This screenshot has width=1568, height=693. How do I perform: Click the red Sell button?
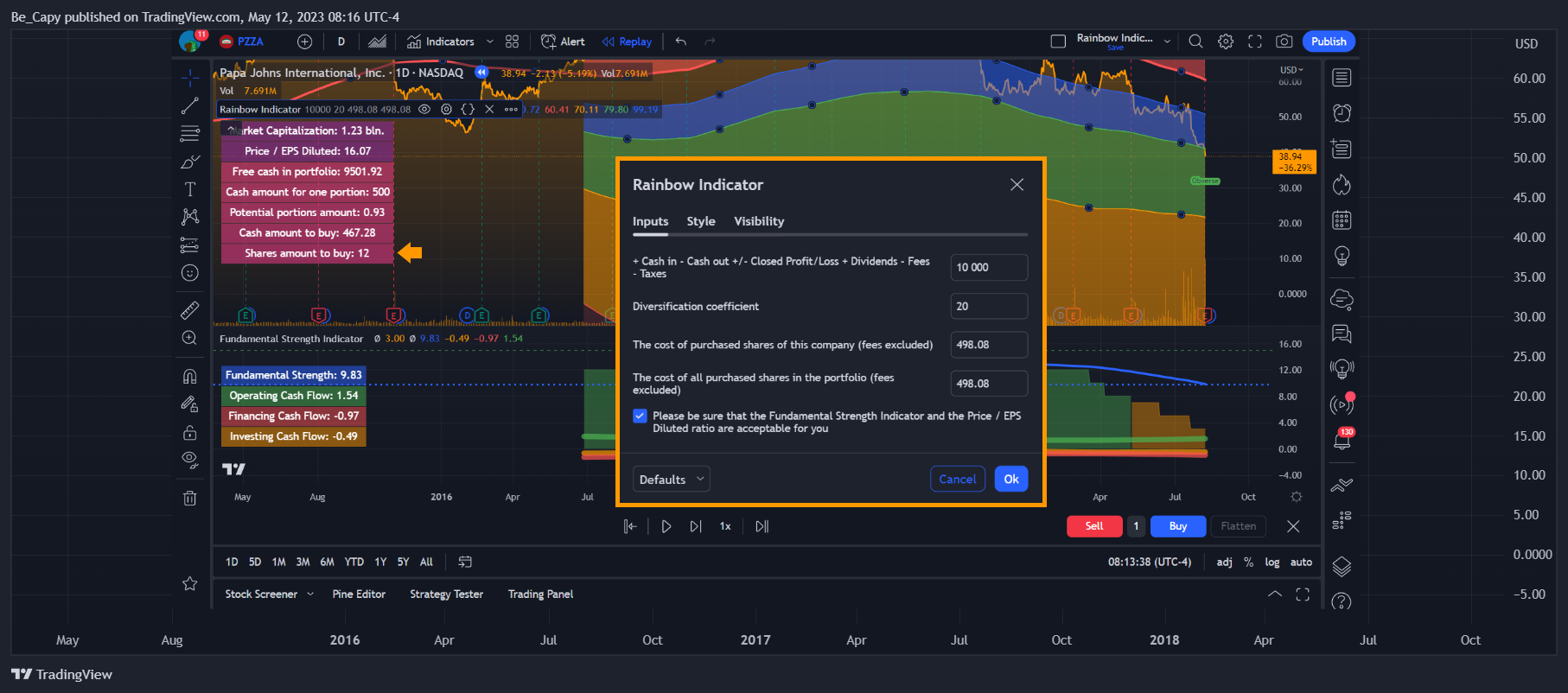click(x=1094, y=526)
